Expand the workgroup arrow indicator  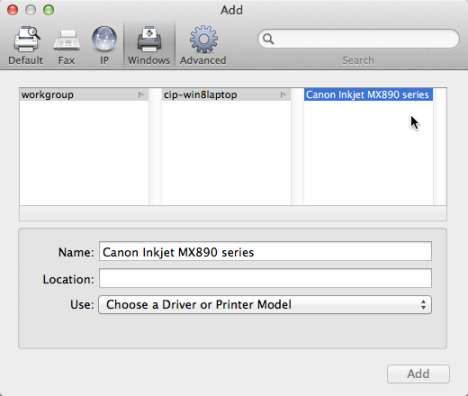coord(141,95)
